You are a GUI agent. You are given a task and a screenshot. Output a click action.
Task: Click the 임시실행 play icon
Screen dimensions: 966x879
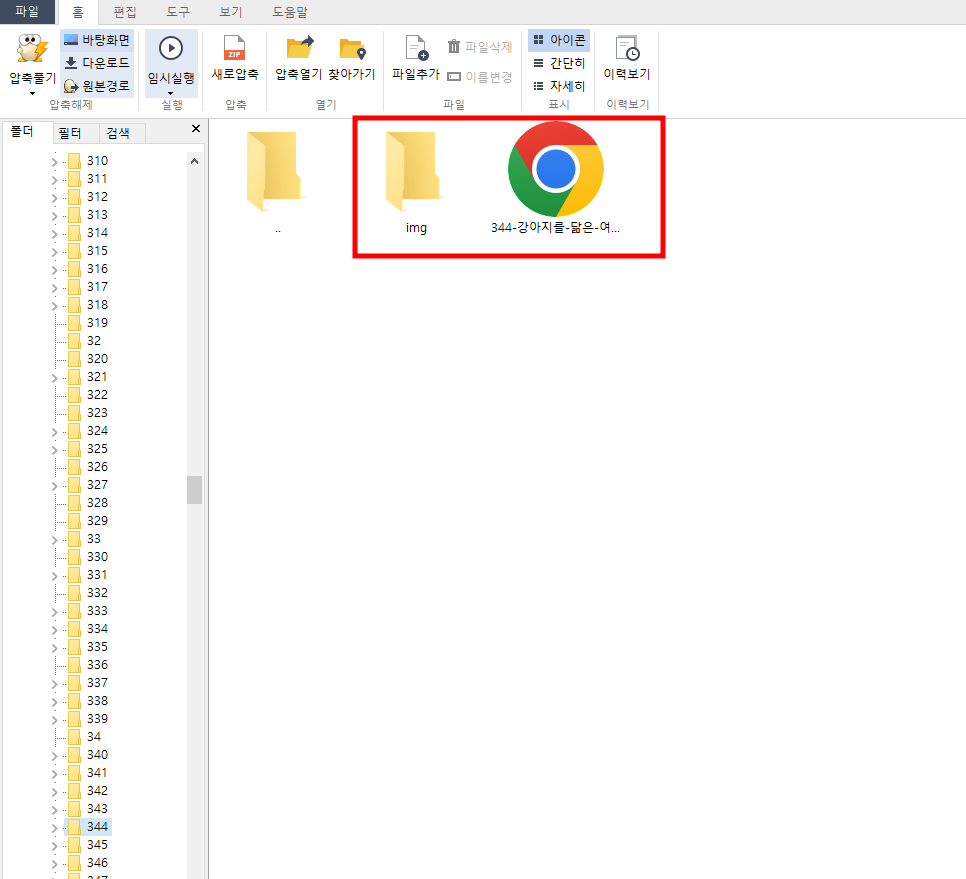(x=171, y=48)
